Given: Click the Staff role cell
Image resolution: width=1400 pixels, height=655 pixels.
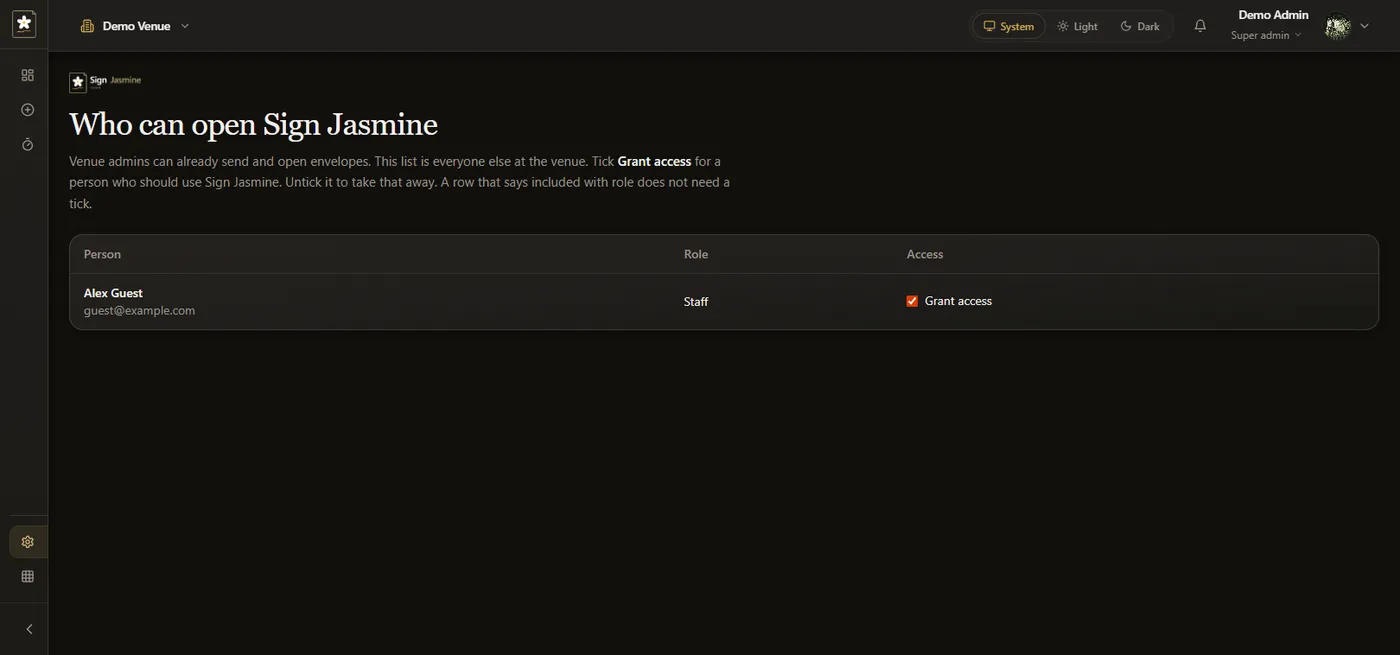Looking at the screenshot, I should pyautogui.click(x=696, y=301).
